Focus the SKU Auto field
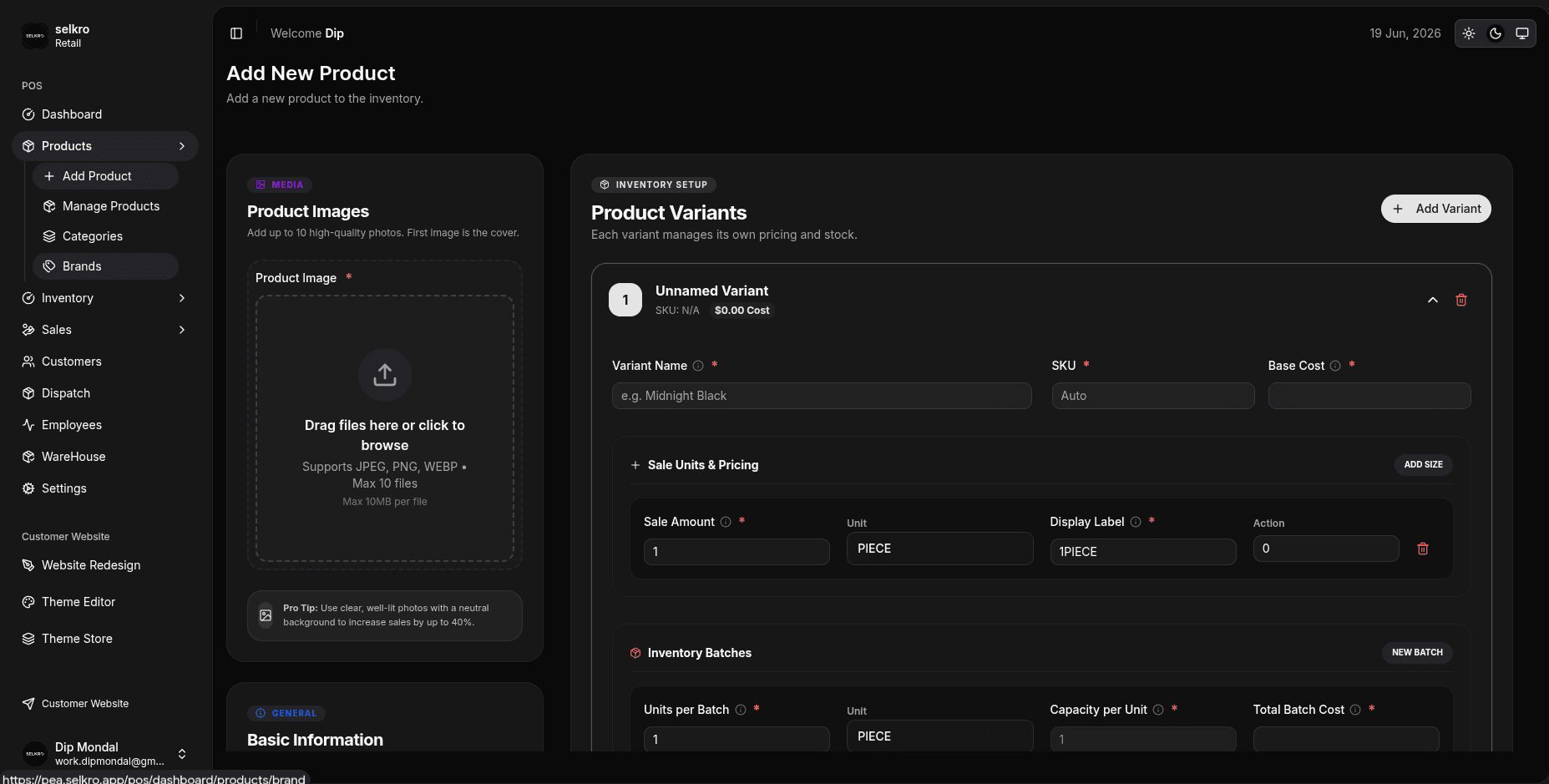 click(x=1153, y=396)
